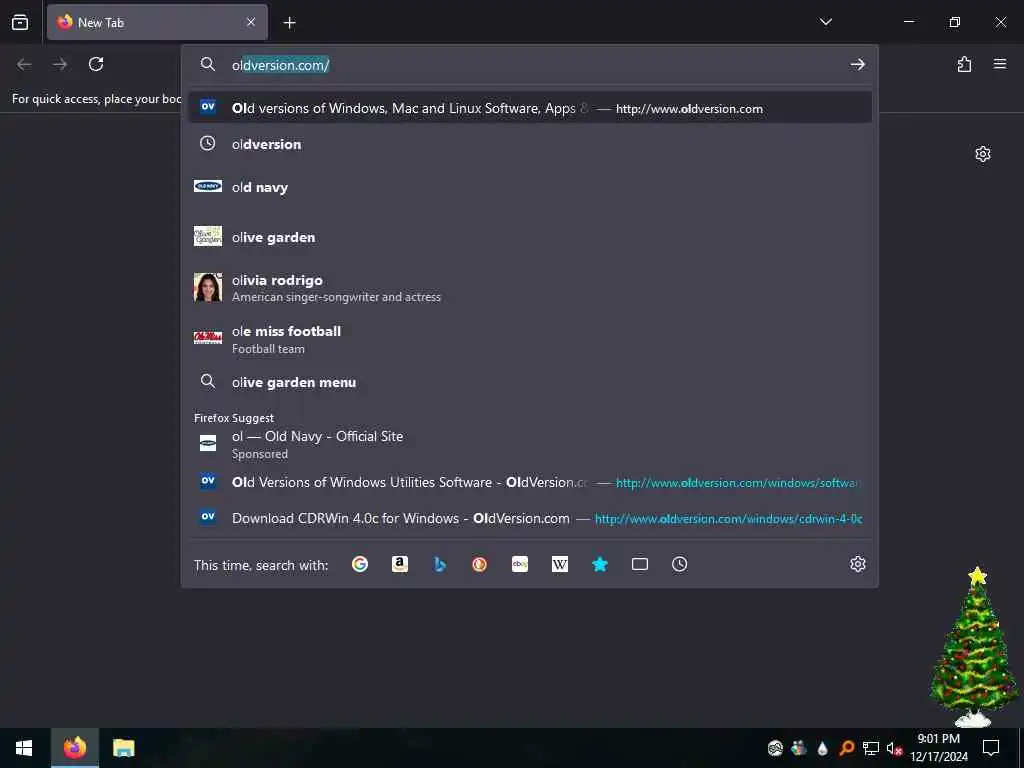Go back one page
The height and width of the screenshot is (768, 1024).
(24, 64)
